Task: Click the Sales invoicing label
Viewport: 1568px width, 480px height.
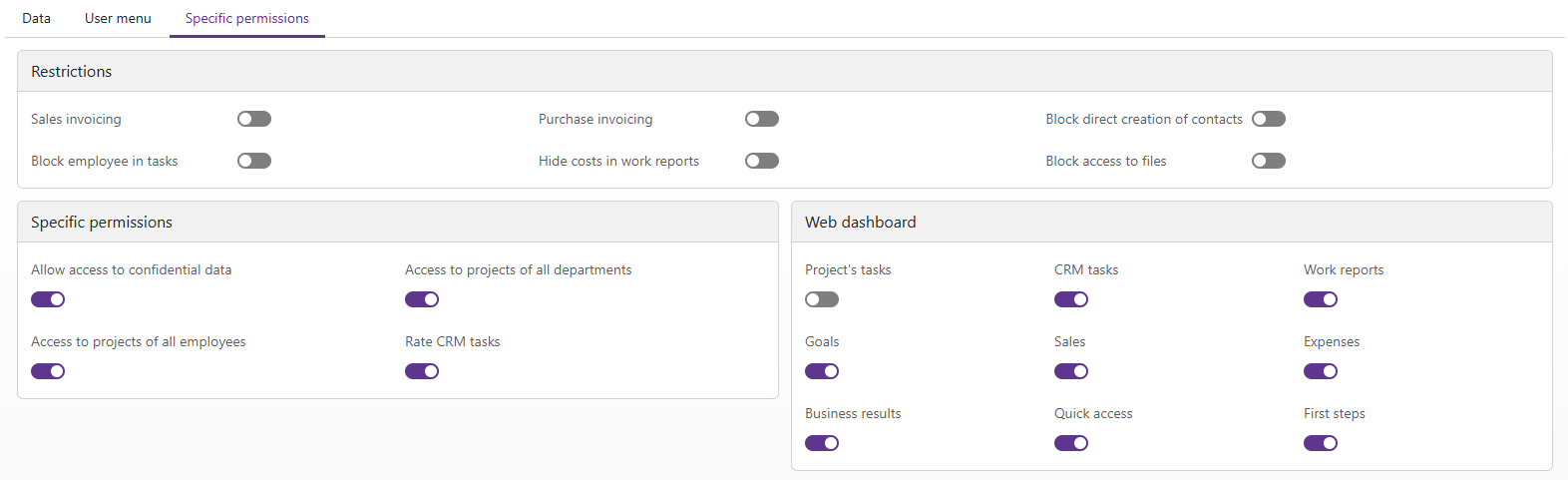Action: pyautogui.click(x=76, y=119)
